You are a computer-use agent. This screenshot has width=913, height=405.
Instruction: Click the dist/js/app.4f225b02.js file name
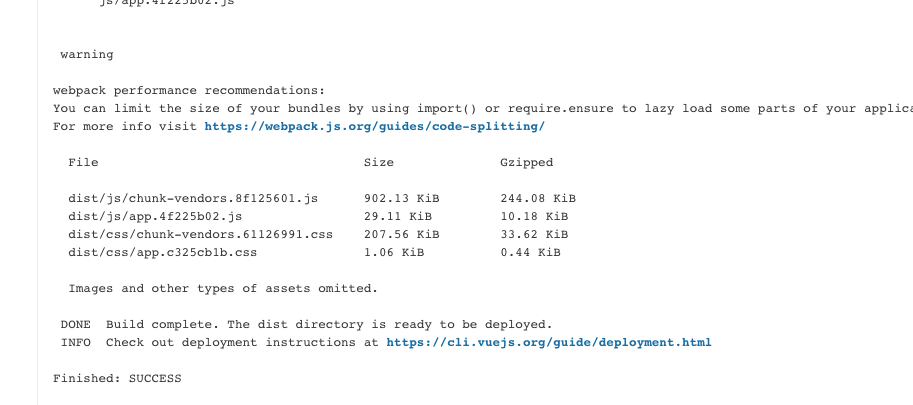(x=155, y=217)
